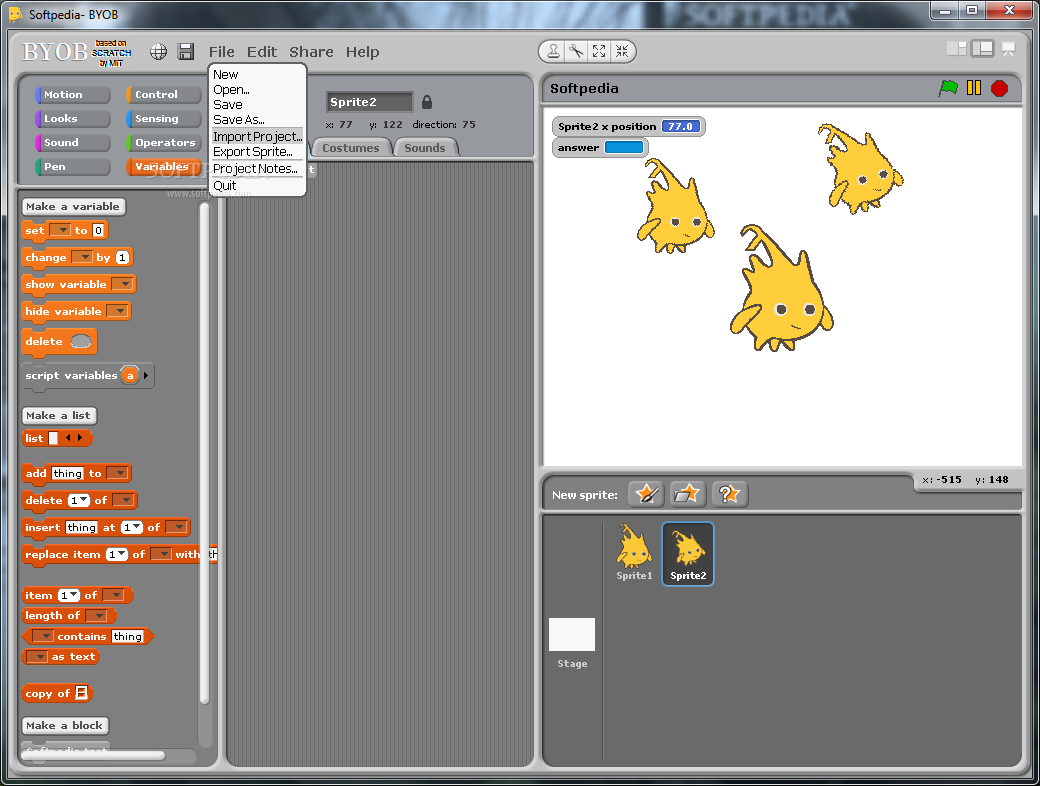Click Make a block button
This screenshot has height=786, width=1040.
[64, 726]
